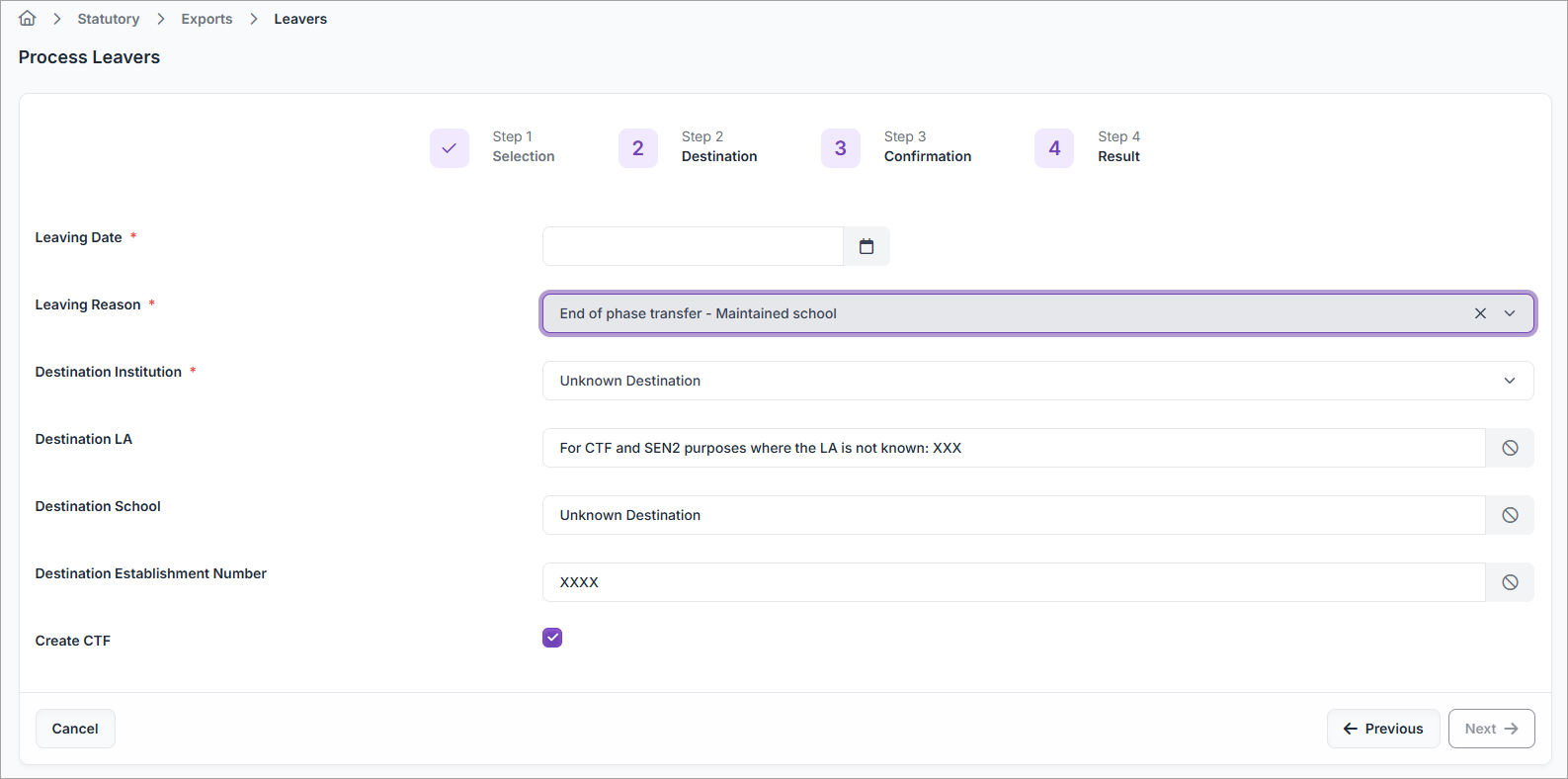Navigate to Exports breadcrumb
This screenshot has height=779, width=1568.
pyautogui.click(x=206, y=19)
